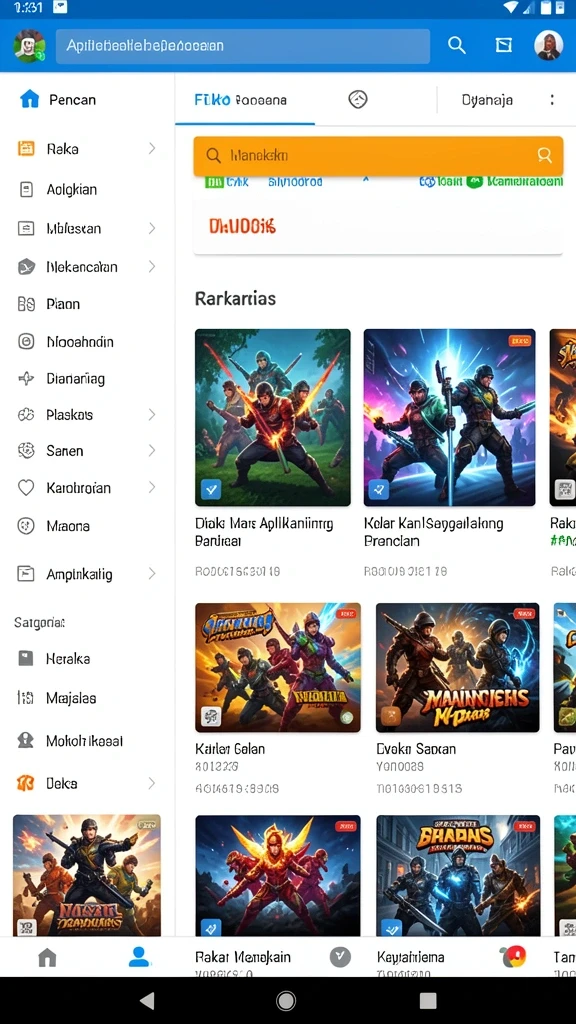The height and width of the screenshot is (1024, 576).
Task: Tap the bottom bar home icon
Action: point(47,957)
